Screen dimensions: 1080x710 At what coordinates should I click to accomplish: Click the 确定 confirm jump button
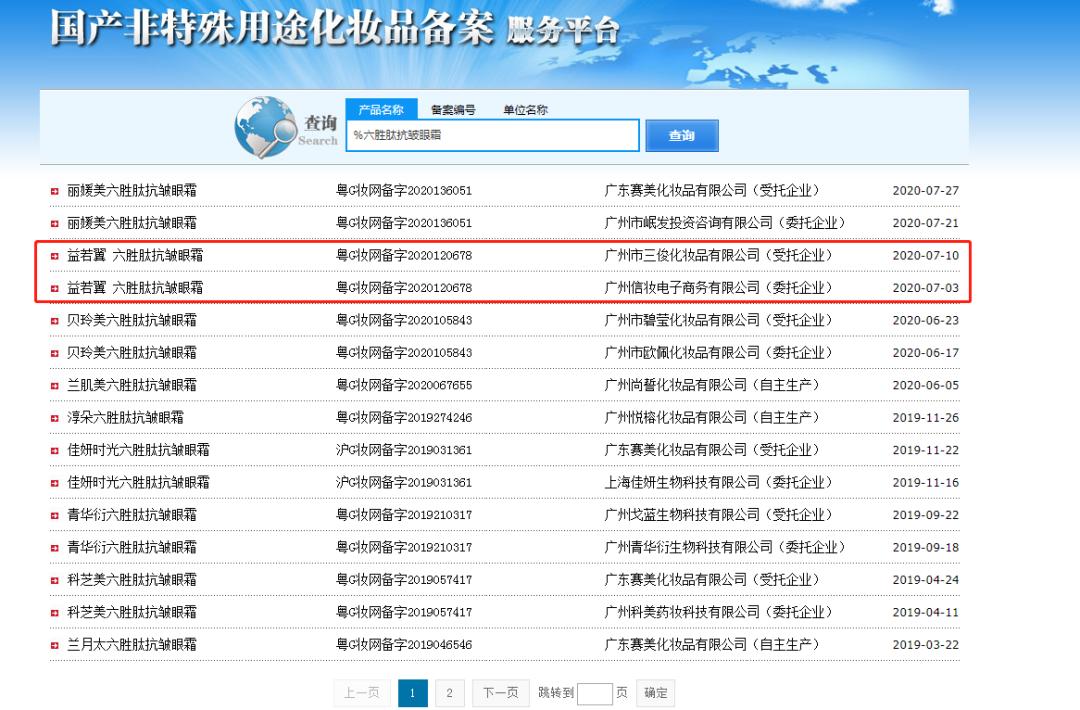click(656, 693)
